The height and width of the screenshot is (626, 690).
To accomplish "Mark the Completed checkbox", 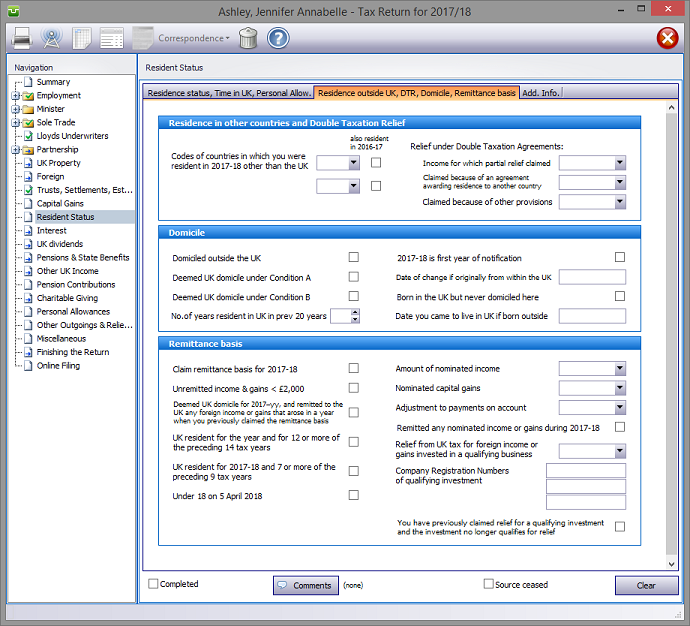I will 153,584.
